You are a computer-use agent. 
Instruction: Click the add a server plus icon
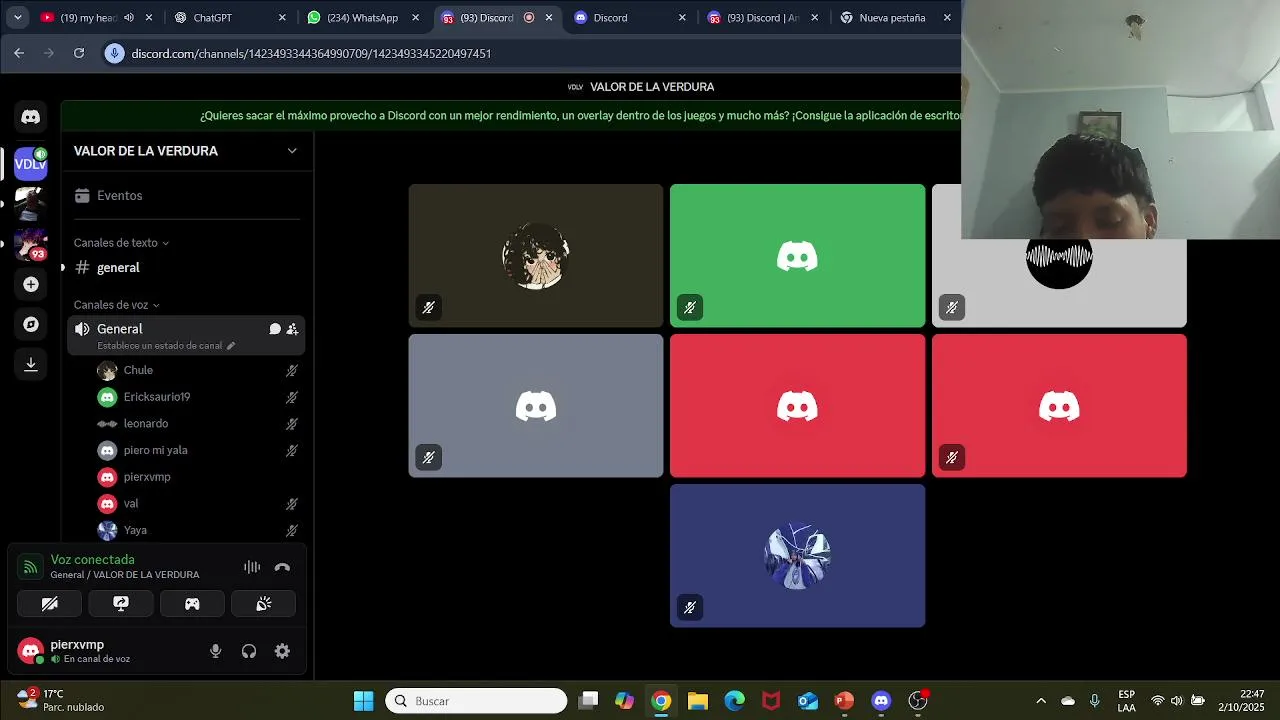[x=31, y=285]
